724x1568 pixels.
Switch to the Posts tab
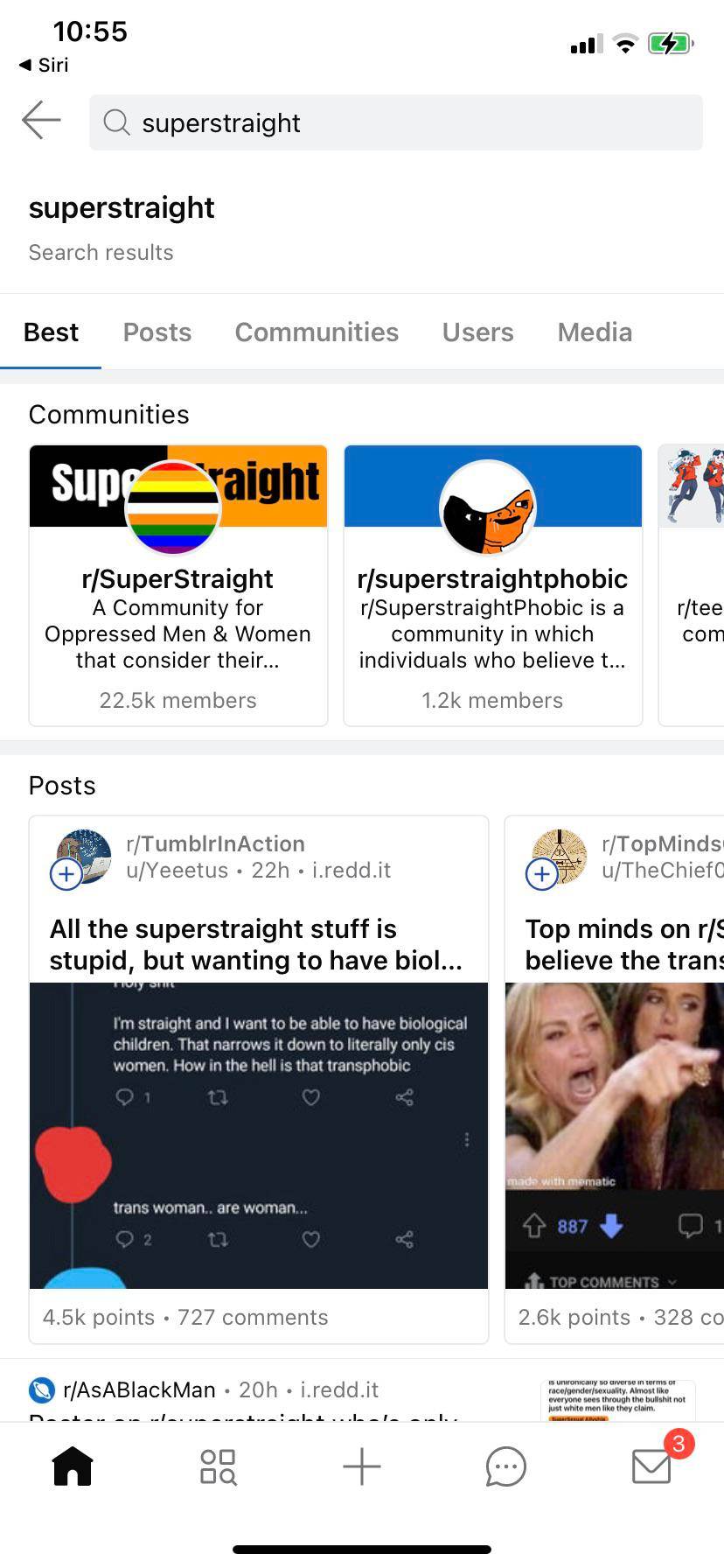[x=157, y=332]
